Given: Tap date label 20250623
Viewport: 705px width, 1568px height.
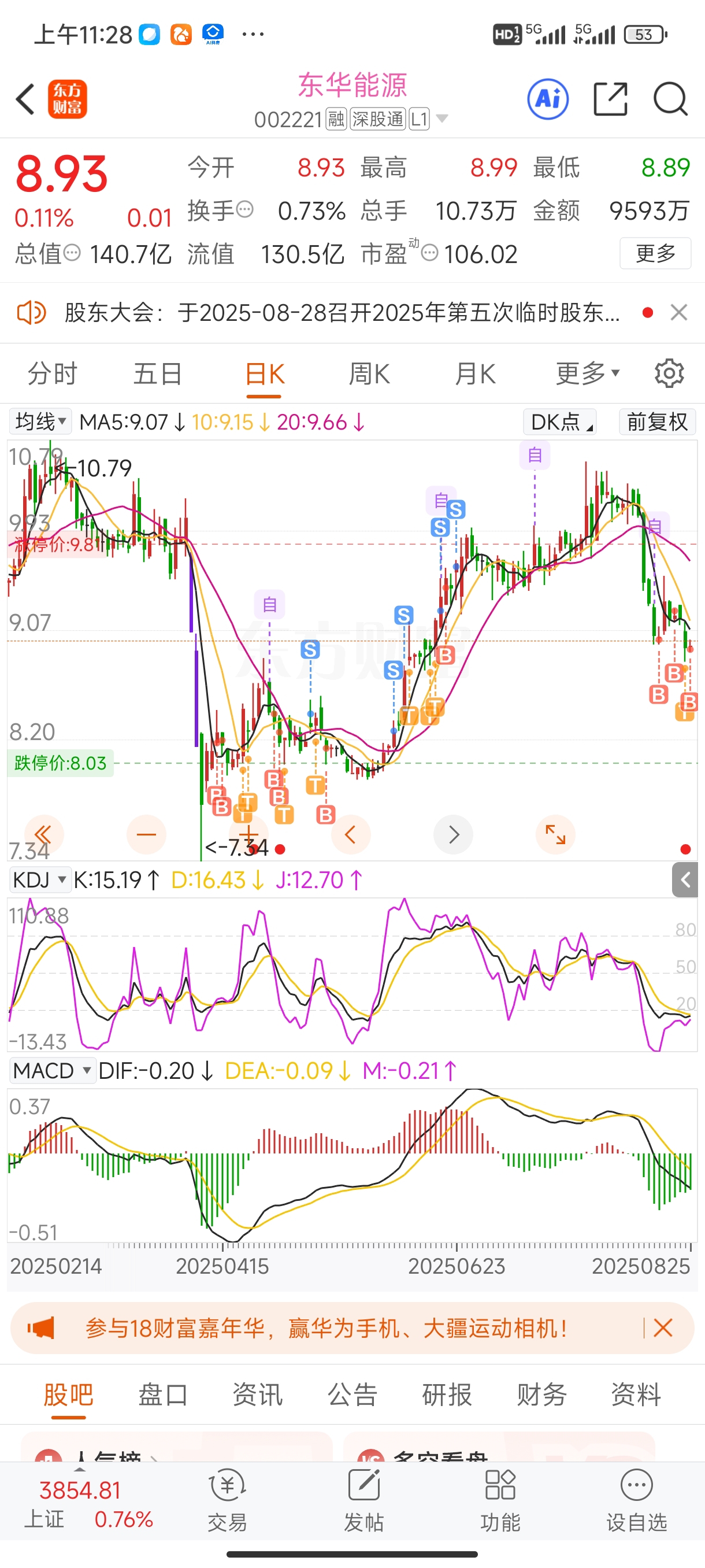Looking at the screenshot, I should coord(456,1266).
